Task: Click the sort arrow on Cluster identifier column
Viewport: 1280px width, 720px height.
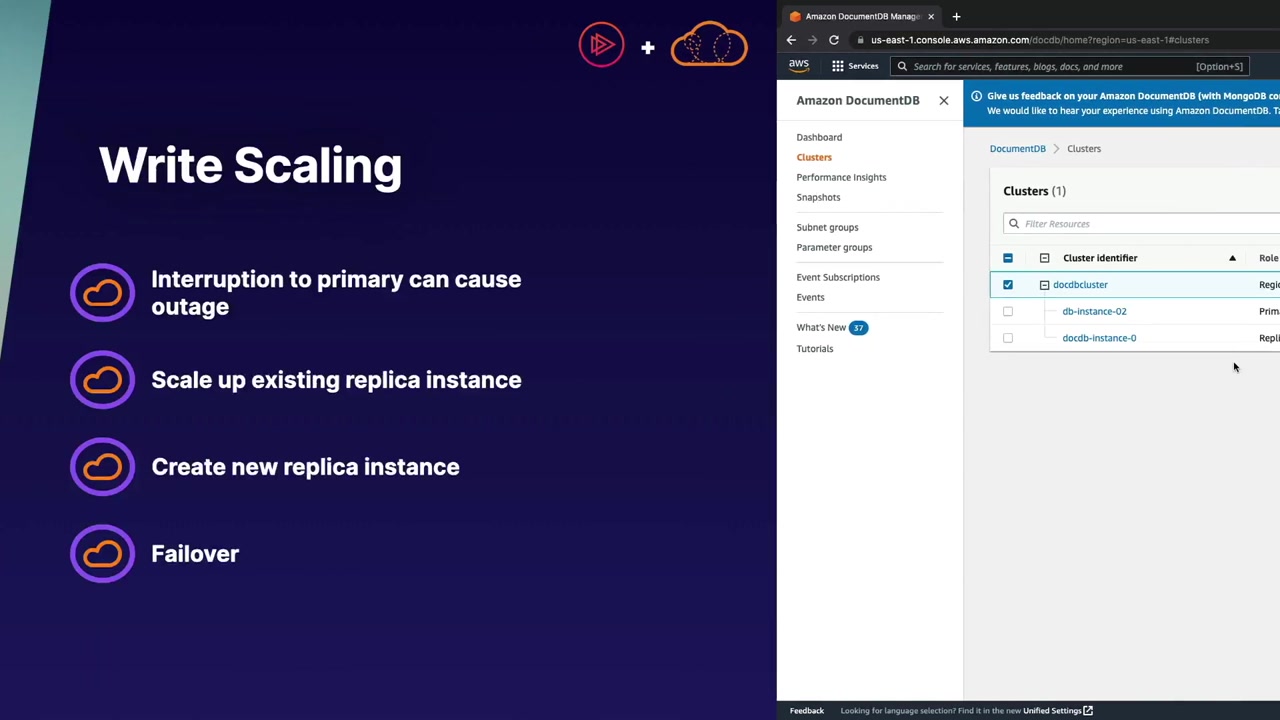Action: pos(1232,258)
